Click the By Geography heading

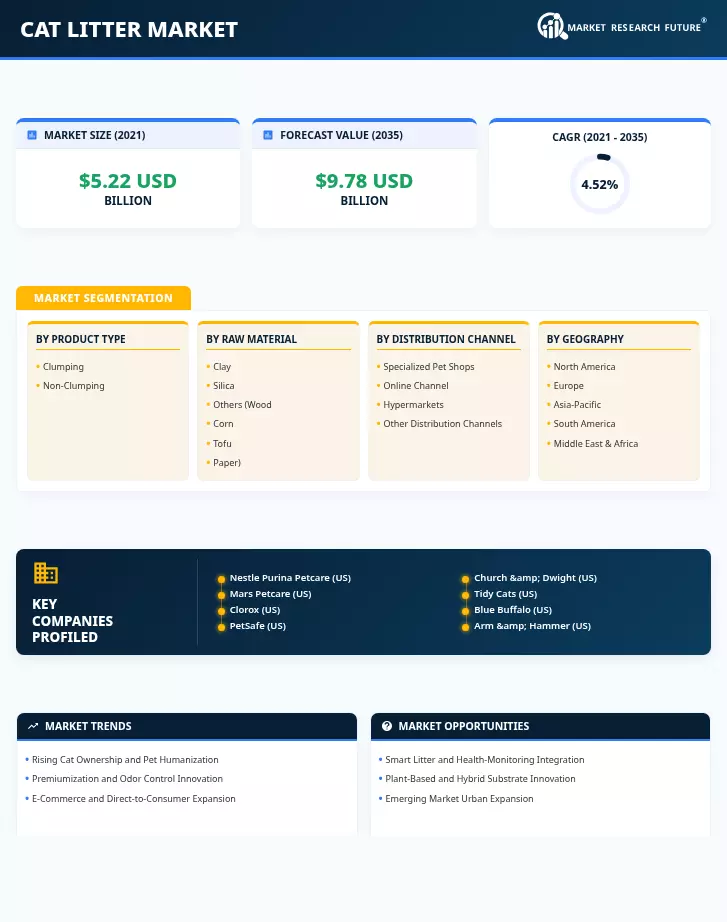pyautogui.click(x=585, y=339)
